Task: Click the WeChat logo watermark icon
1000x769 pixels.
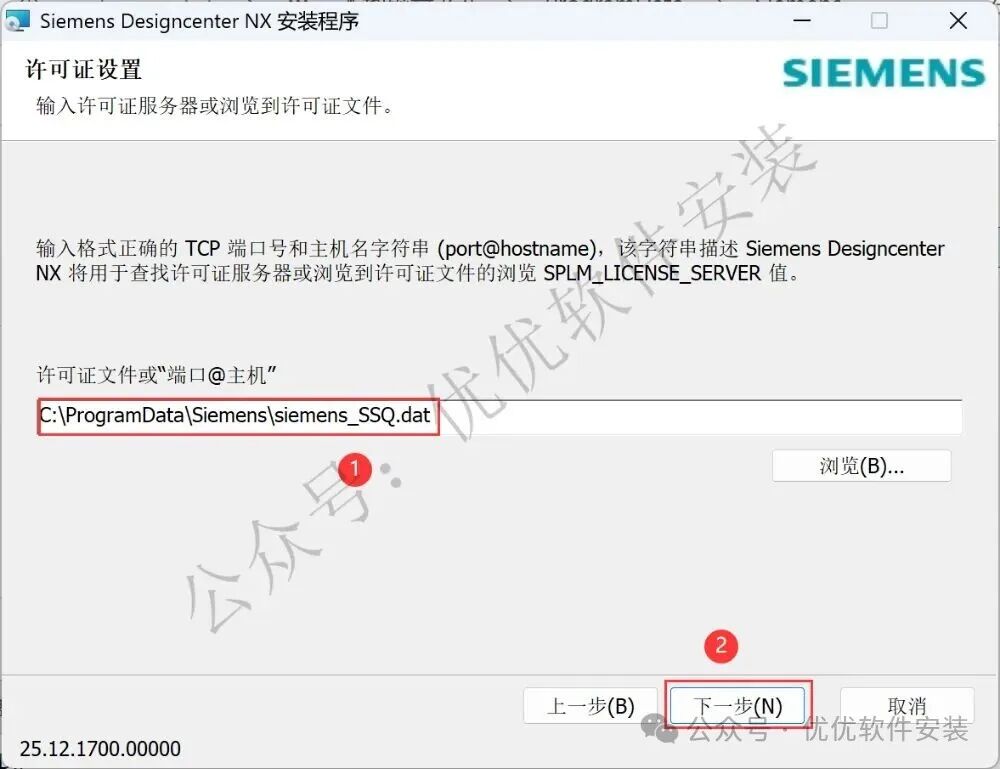Action: pos(659,728)
